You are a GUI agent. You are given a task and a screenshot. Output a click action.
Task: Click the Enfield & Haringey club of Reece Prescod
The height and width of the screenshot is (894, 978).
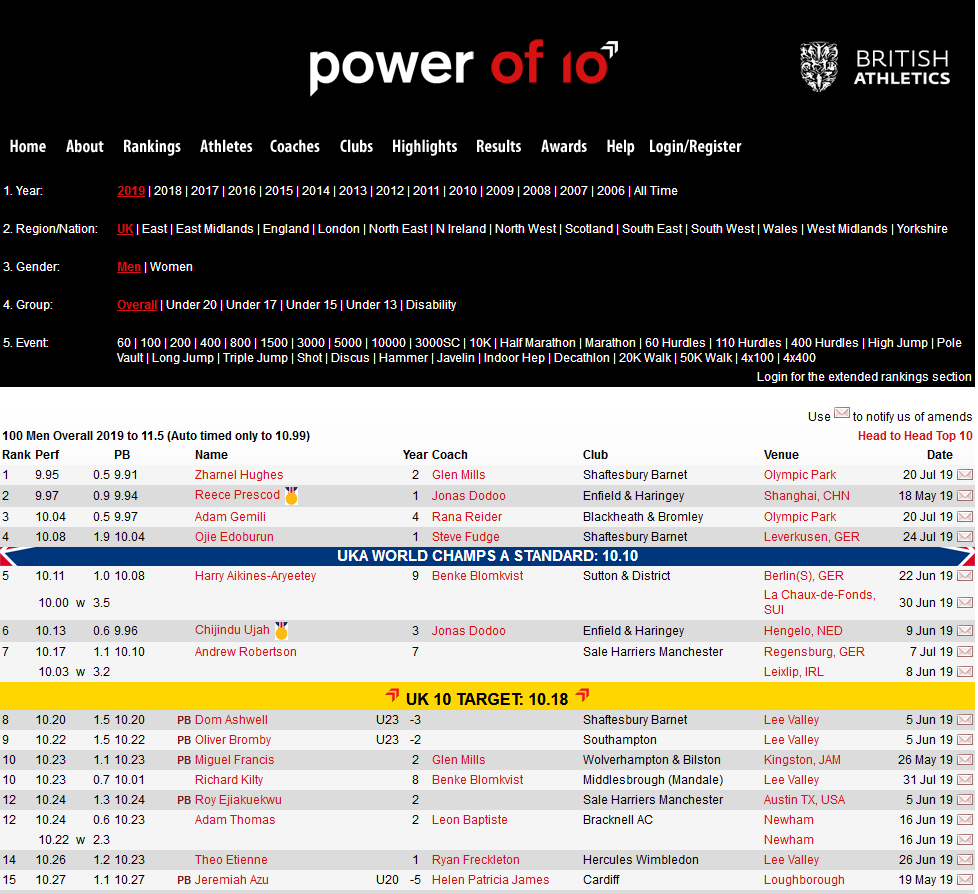coord(633,496)
